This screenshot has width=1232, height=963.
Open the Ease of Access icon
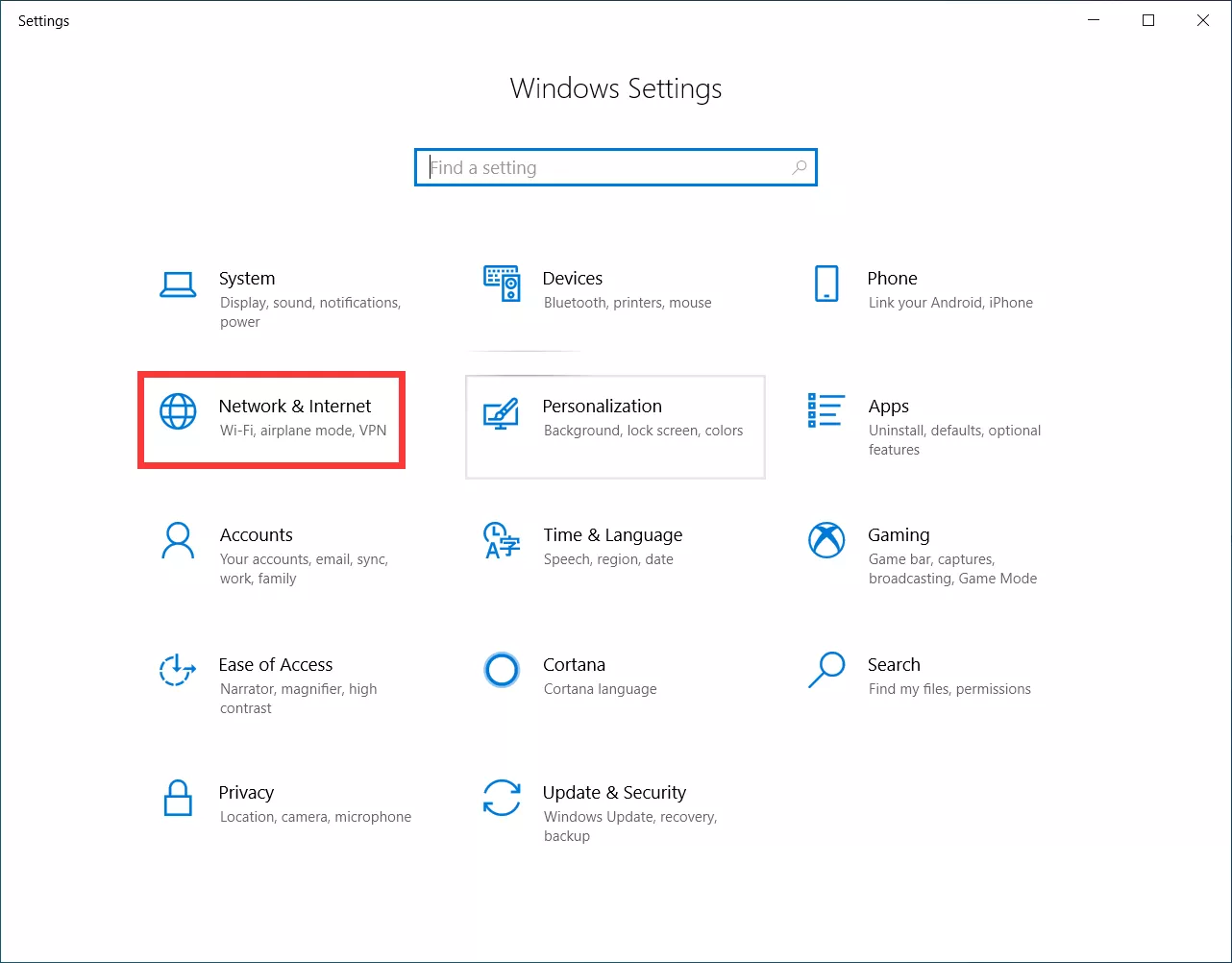tap(178, 670)
